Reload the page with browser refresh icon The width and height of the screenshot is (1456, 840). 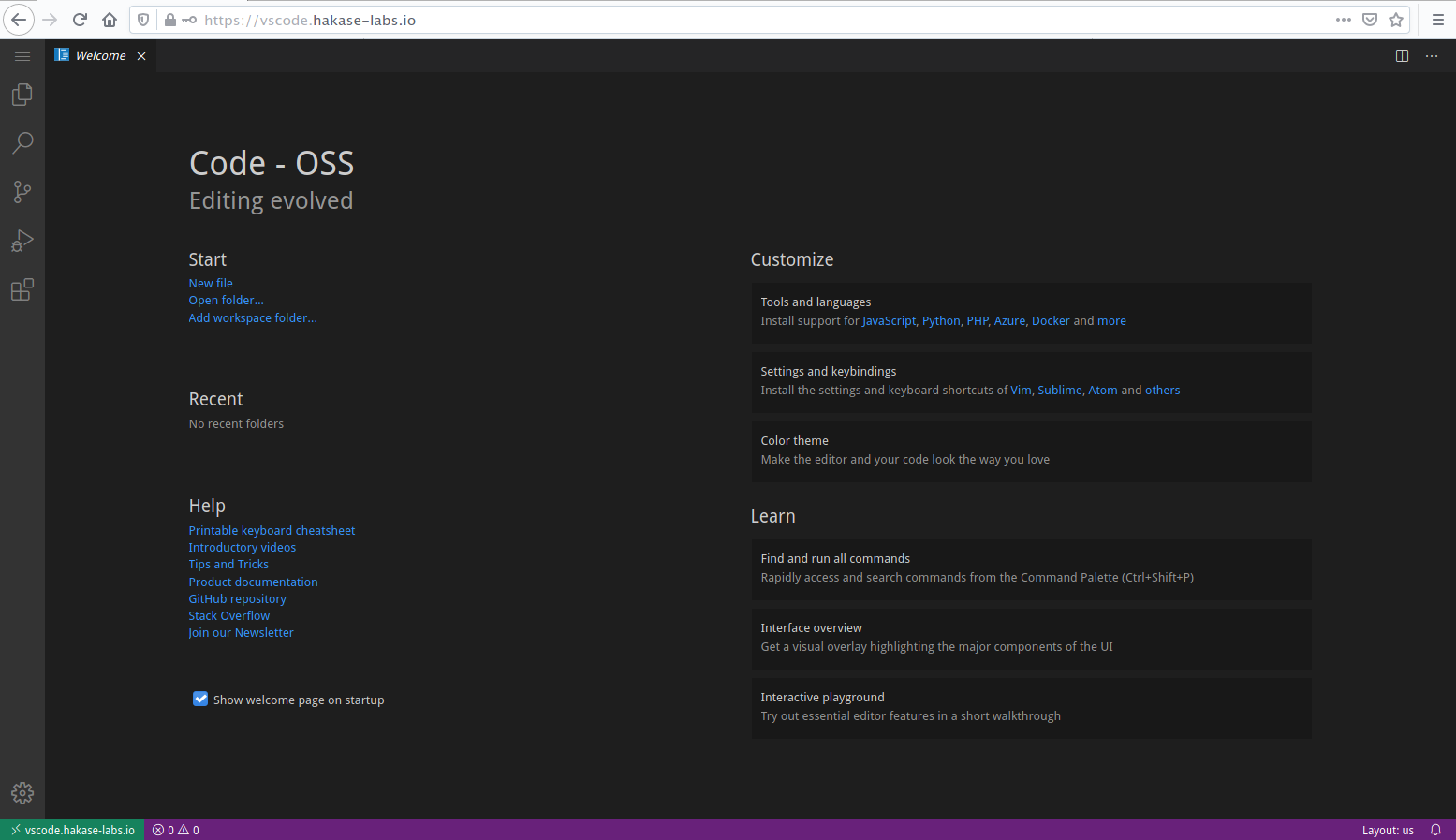80,20
